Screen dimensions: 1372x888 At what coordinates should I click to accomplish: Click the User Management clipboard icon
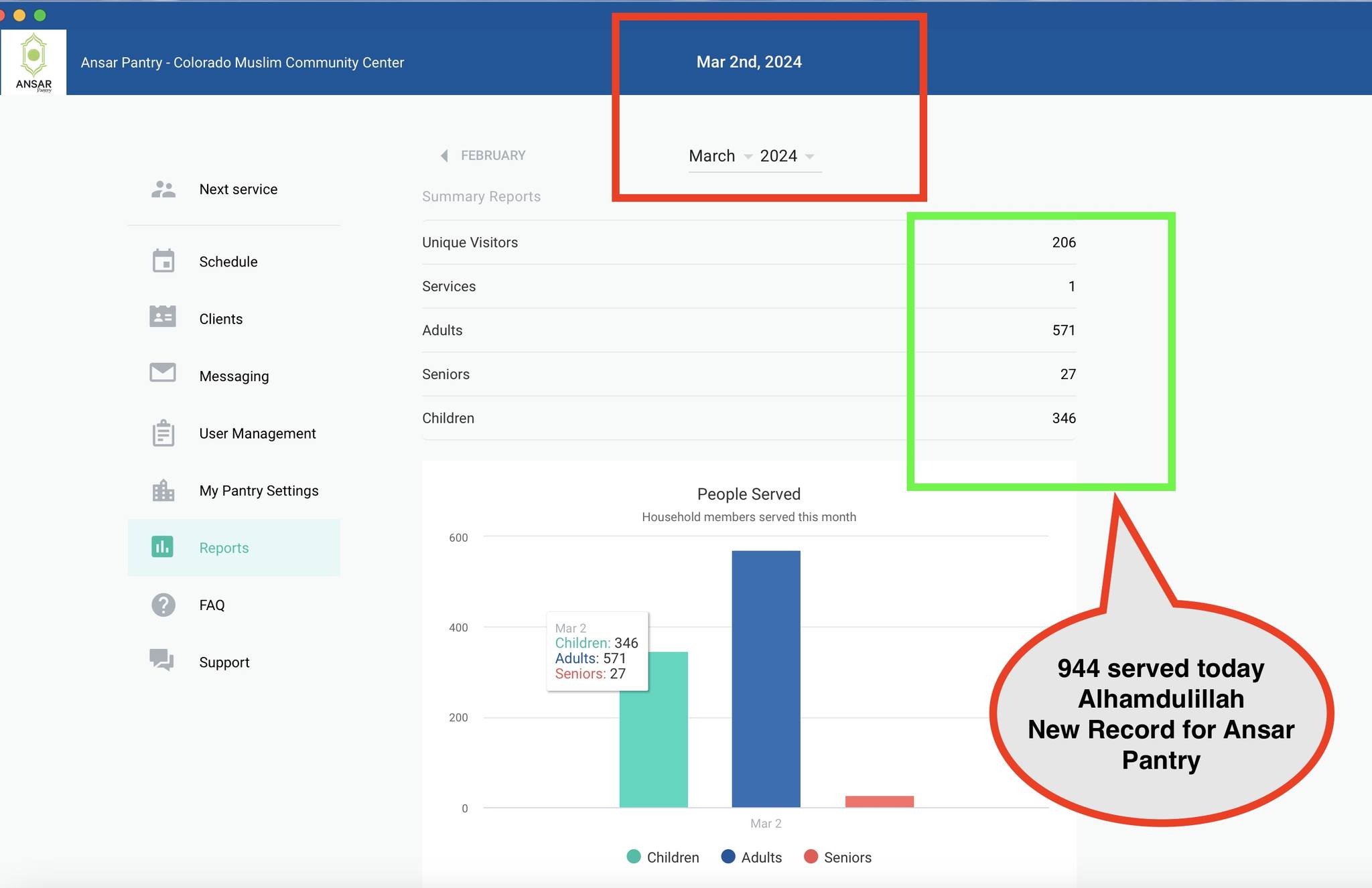163,433
